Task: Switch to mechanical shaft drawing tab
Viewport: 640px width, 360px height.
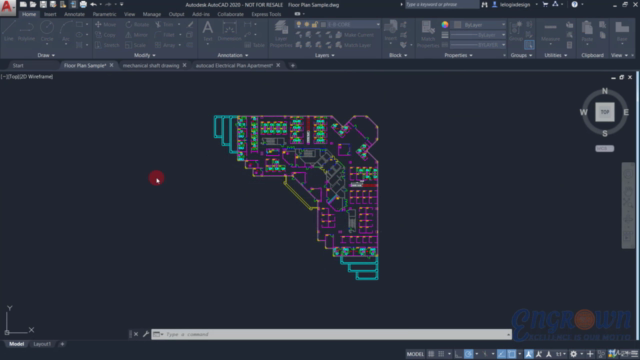Action: (x=151, y=65)
